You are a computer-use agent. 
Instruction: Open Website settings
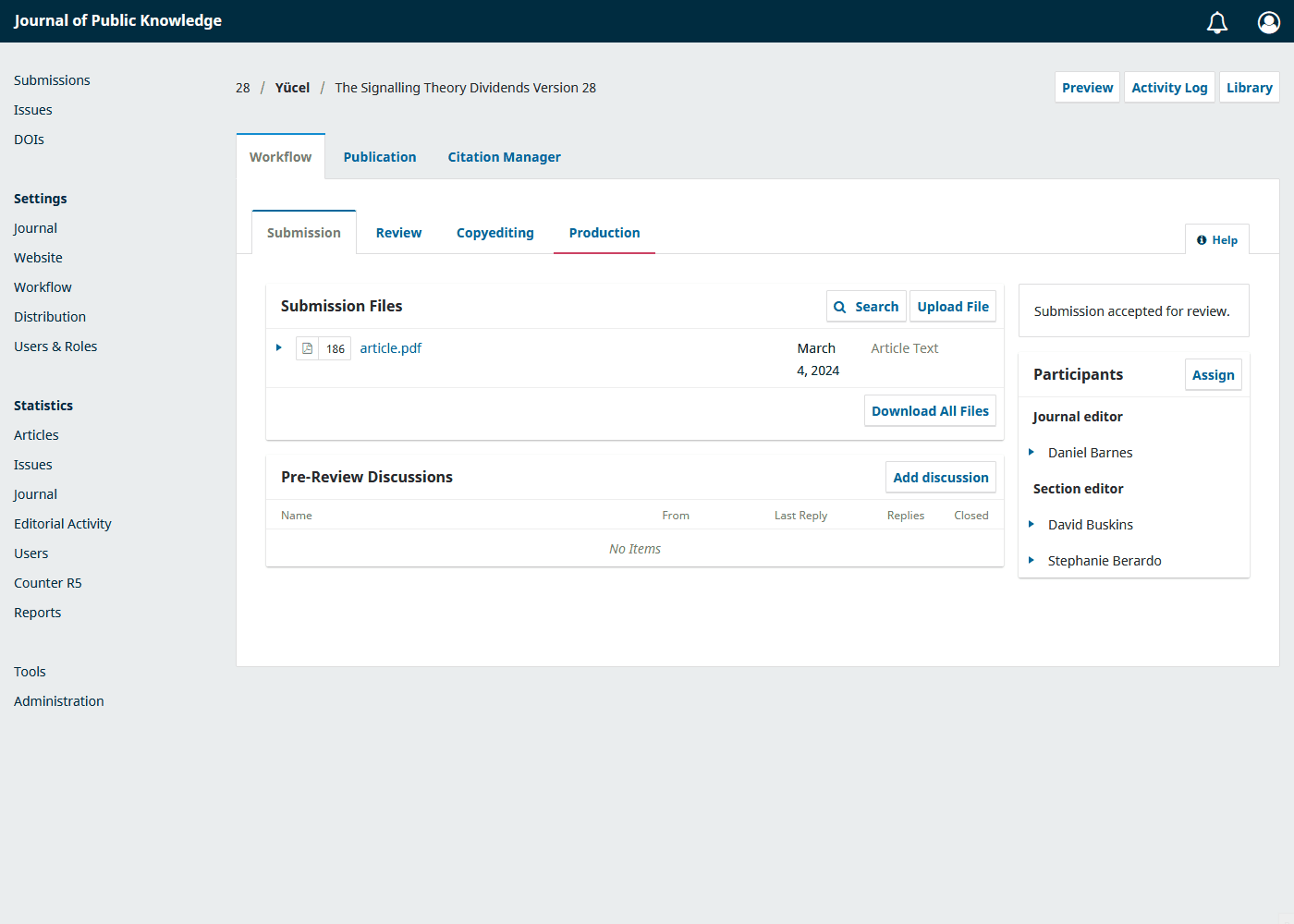pyautogui.click(x=38, y=258)
